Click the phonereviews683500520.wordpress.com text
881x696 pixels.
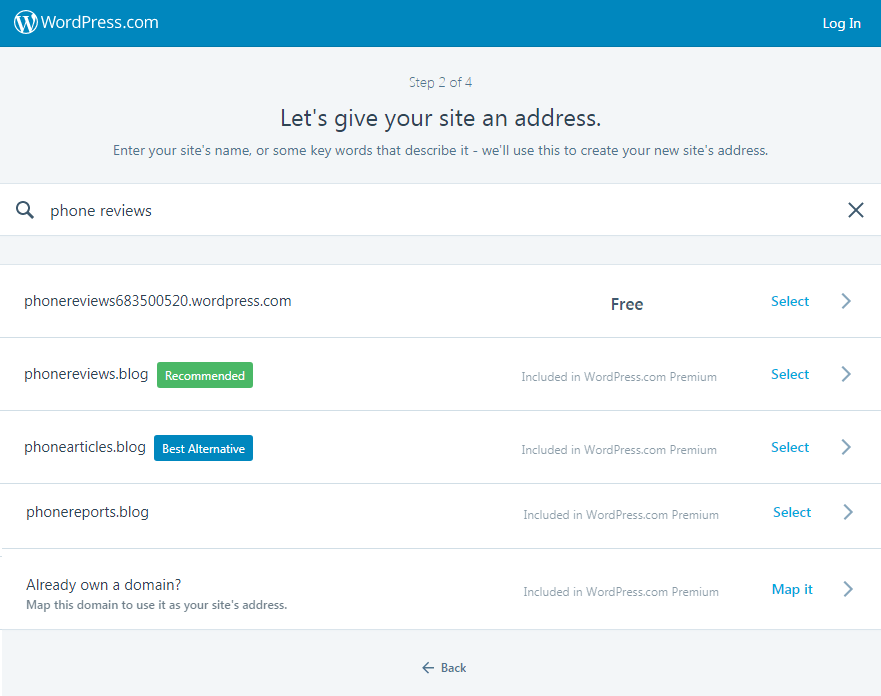pyautogui.click(x=157, y=301)
